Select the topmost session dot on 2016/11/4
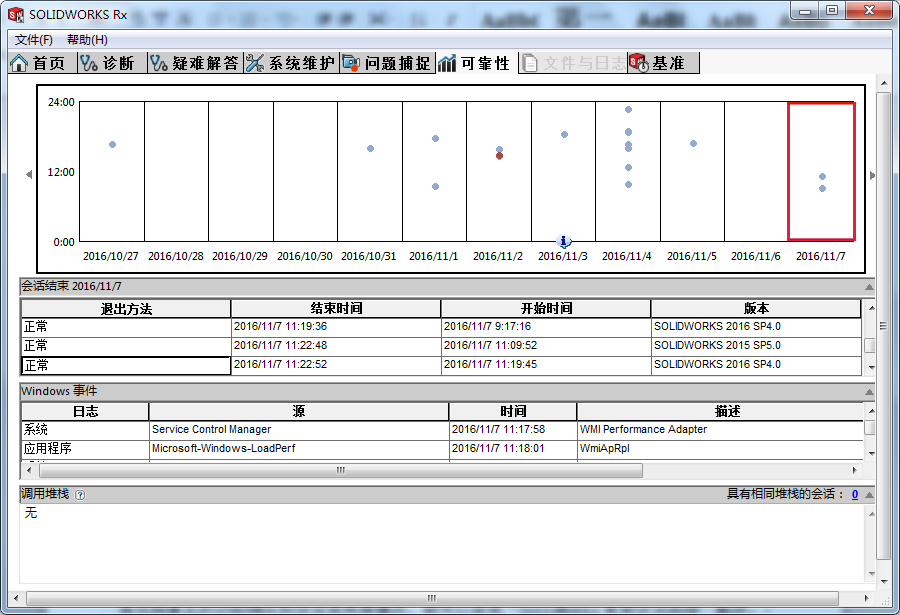 (629, 110)
